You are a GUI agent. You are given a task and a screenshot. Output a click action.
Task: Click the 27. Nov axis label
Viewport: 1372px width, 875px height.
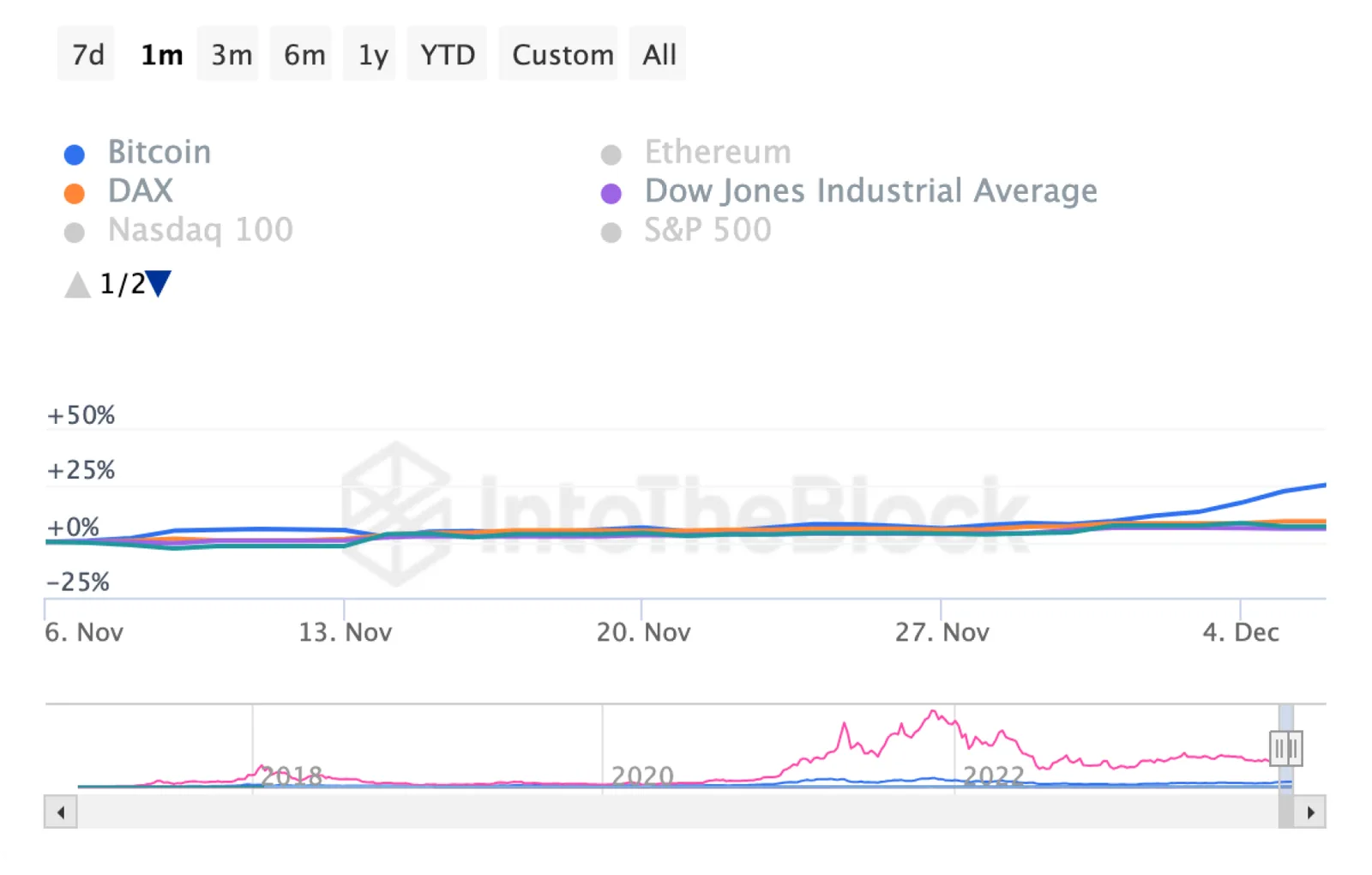click(x=942, y=632)
